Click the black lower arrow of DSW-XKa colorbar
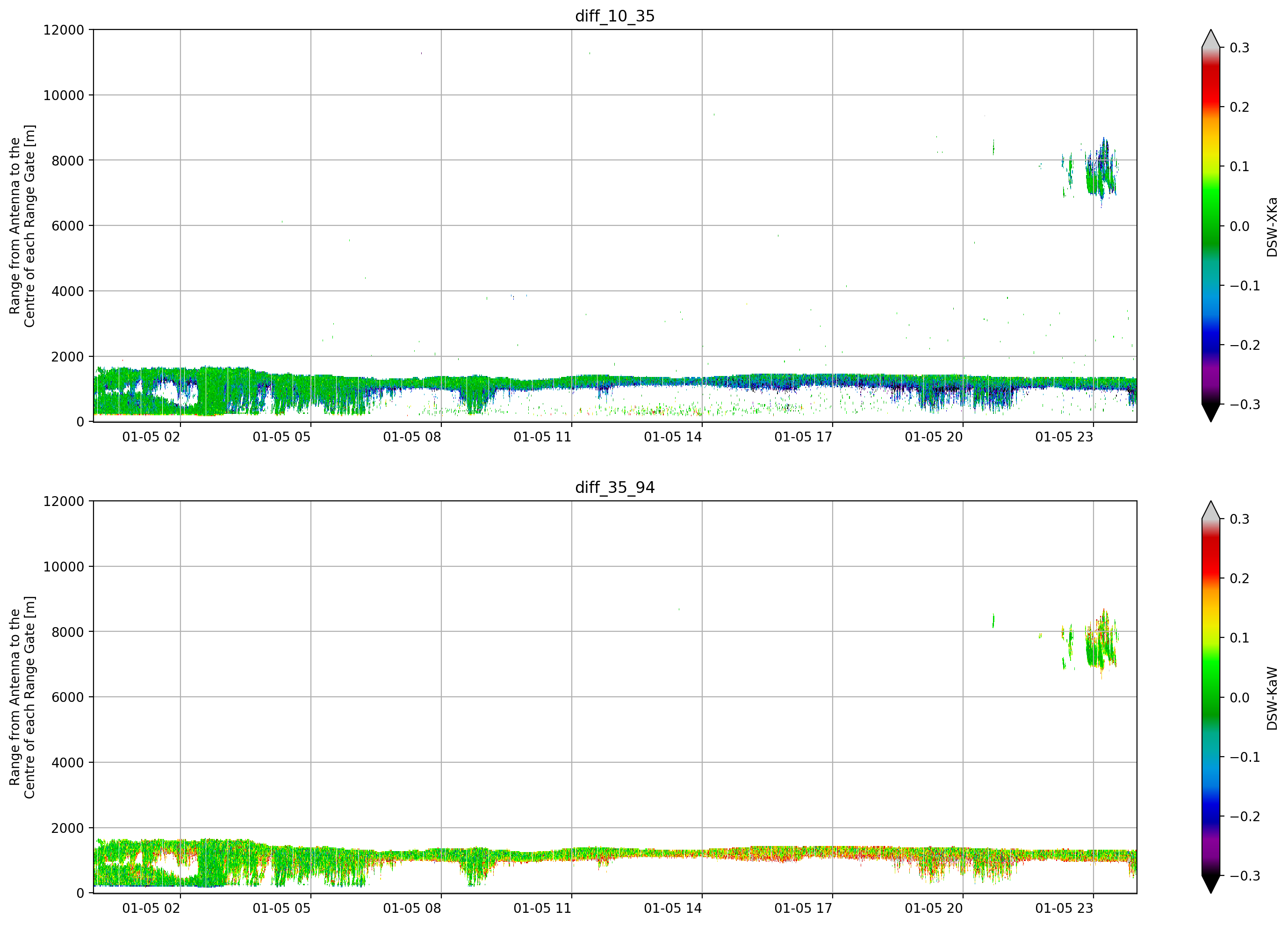Screen dimensions: 1288x925 click(1211, 413)
